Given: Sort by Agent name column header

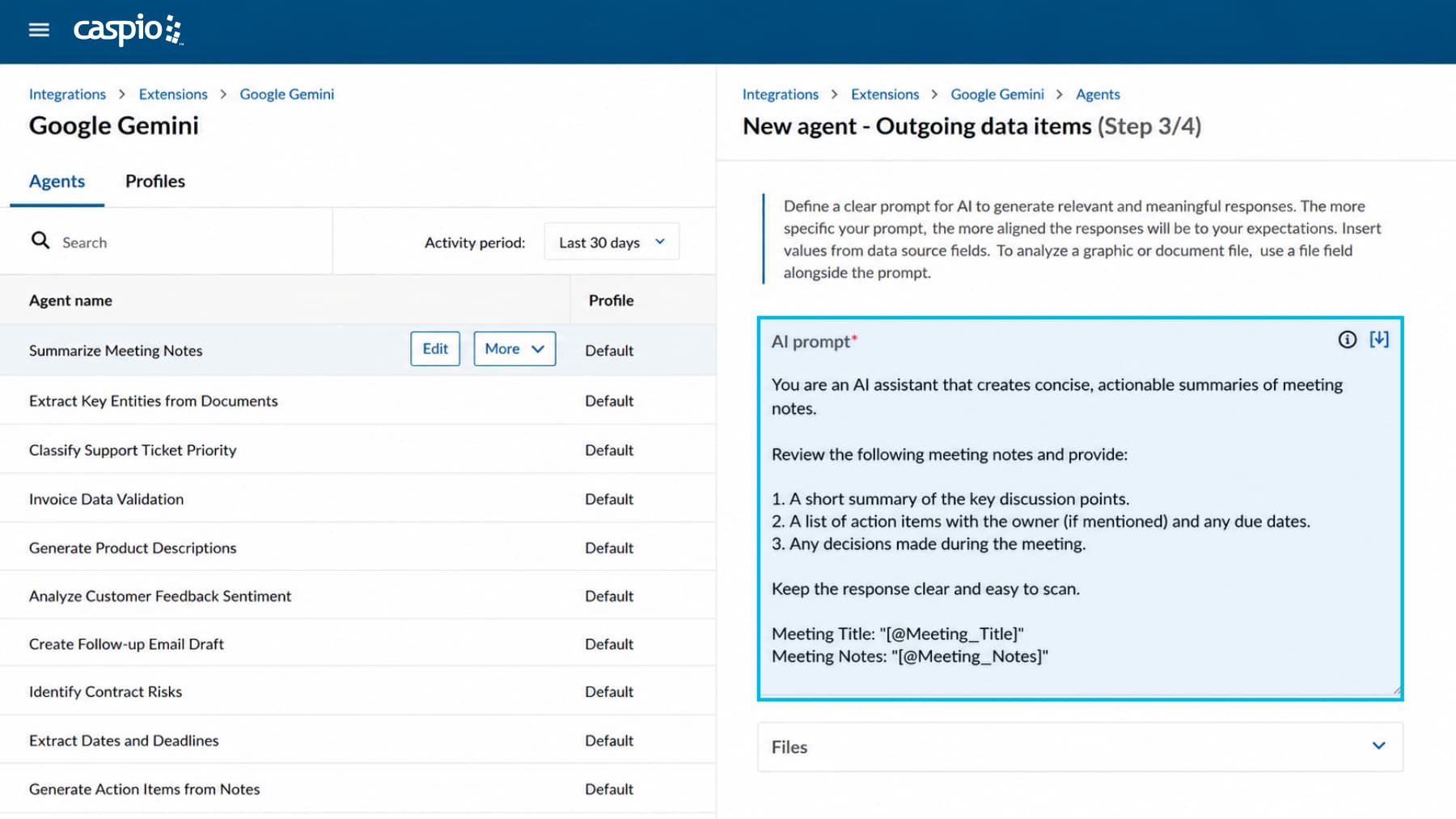Looking at the screenshot, I should [x=71, y=300].
